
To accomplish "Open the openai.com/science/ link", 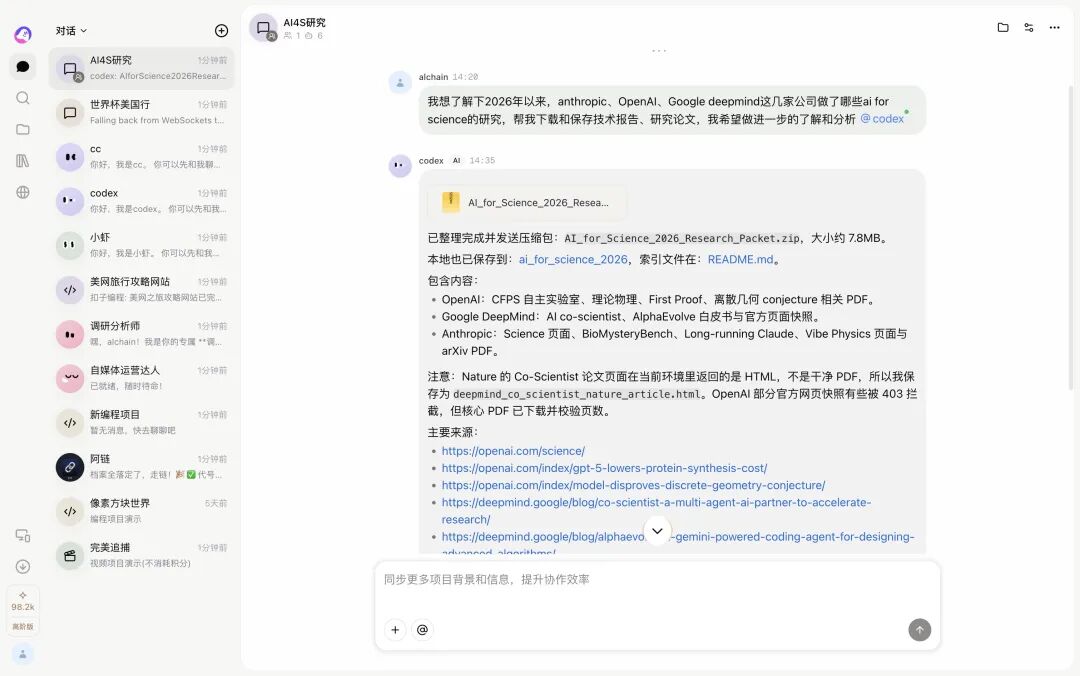I will click(x=513, y=451).
